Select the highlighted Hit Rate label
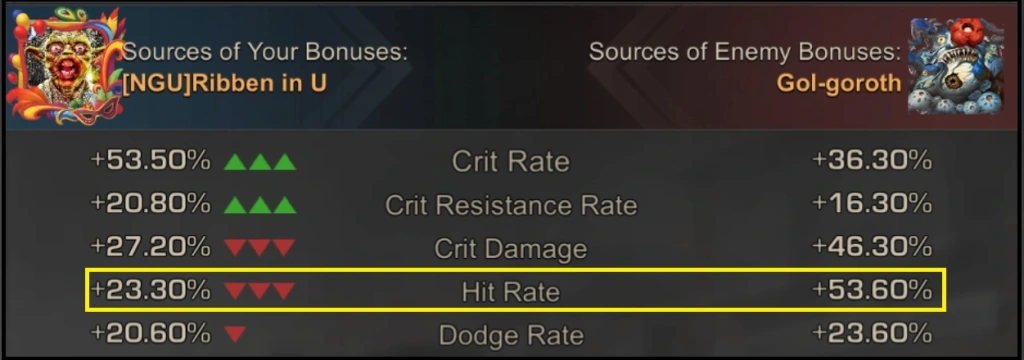This screenshot has width=1024, height=360. (511, 291)
